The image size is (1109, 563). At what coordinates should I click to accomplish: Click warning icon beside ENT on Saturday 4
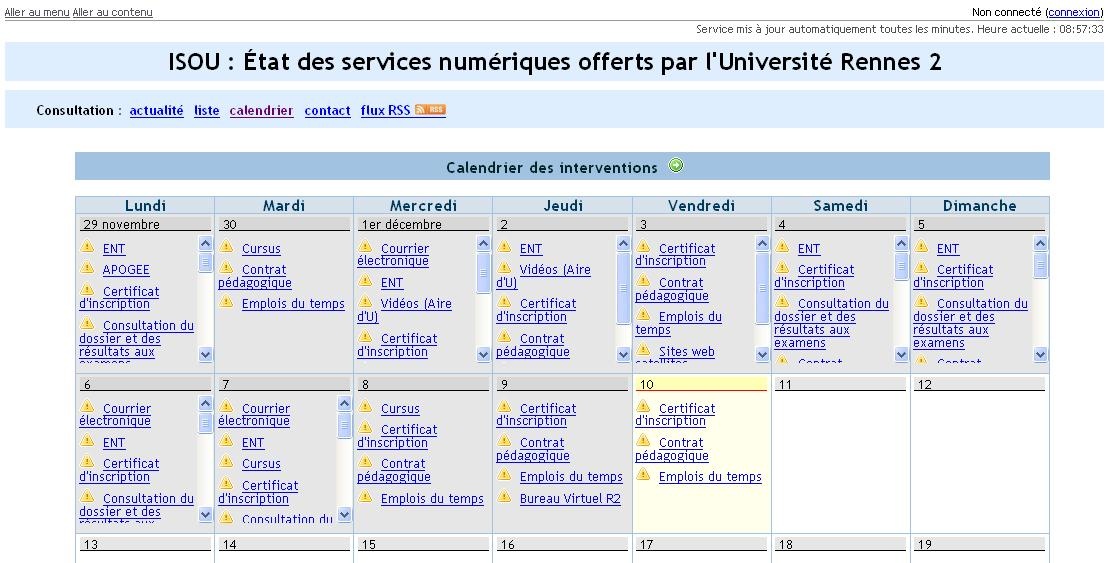782,248
